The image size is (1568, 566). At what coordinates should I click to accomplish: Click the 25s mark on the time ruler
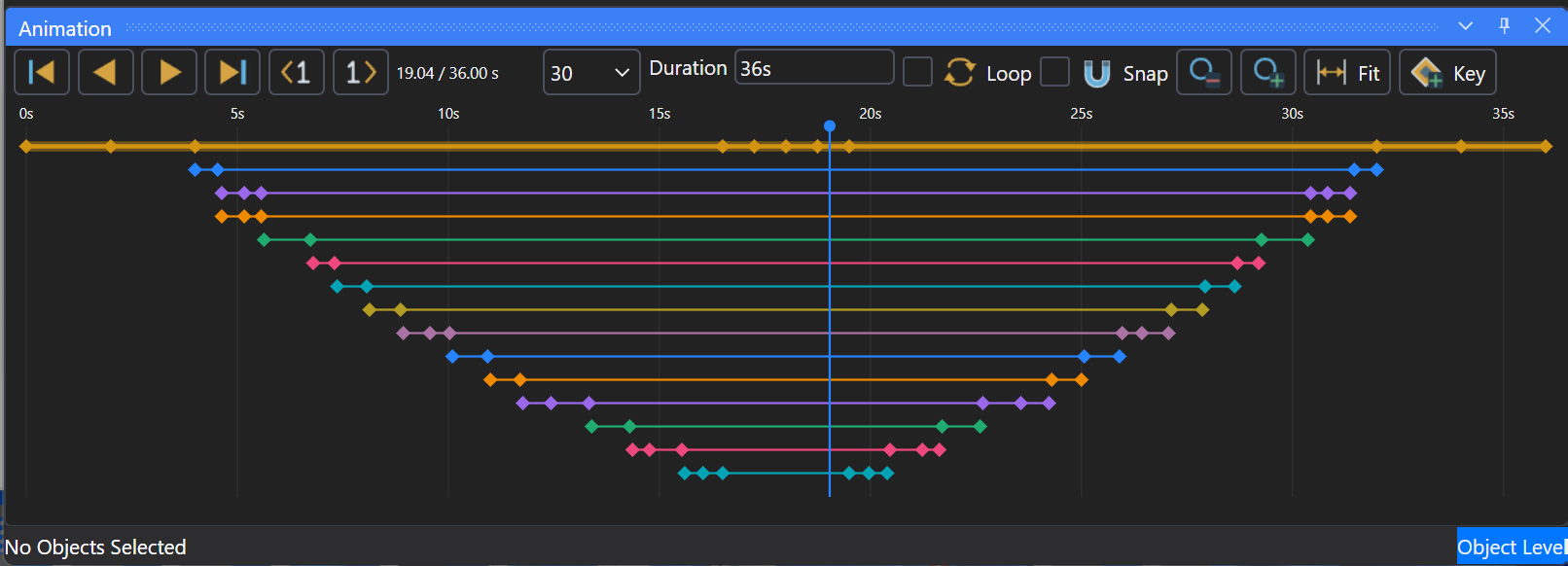[1082, 114]
